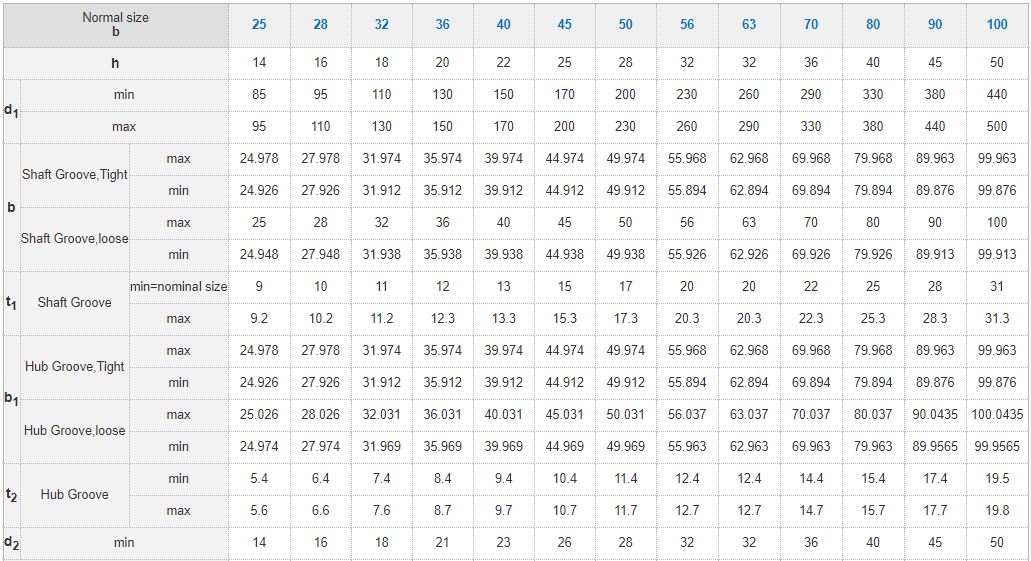Select the size 63 column header
Viewport: 1031px width, 561px height.
tap(749, 24)
